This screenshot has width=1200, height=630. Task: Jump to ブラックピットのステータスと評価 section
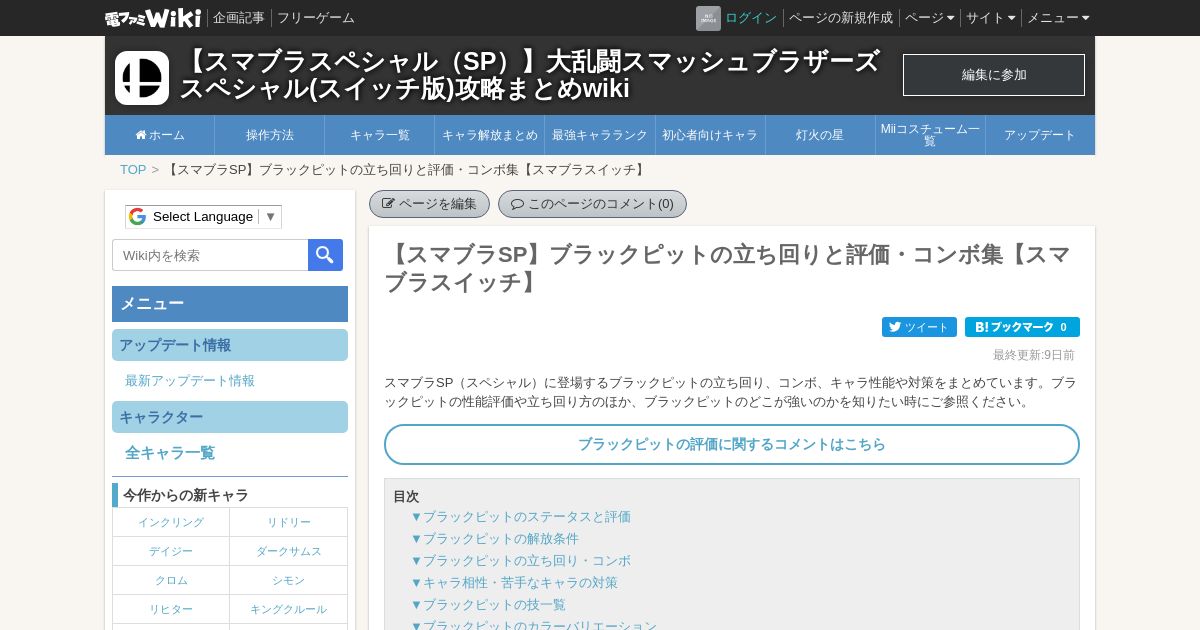click(521, 517)
